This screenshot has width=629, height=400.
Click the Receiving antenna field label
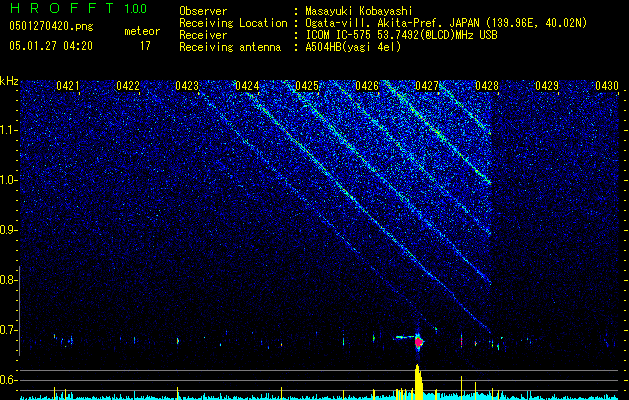click(x=230, y=47)
